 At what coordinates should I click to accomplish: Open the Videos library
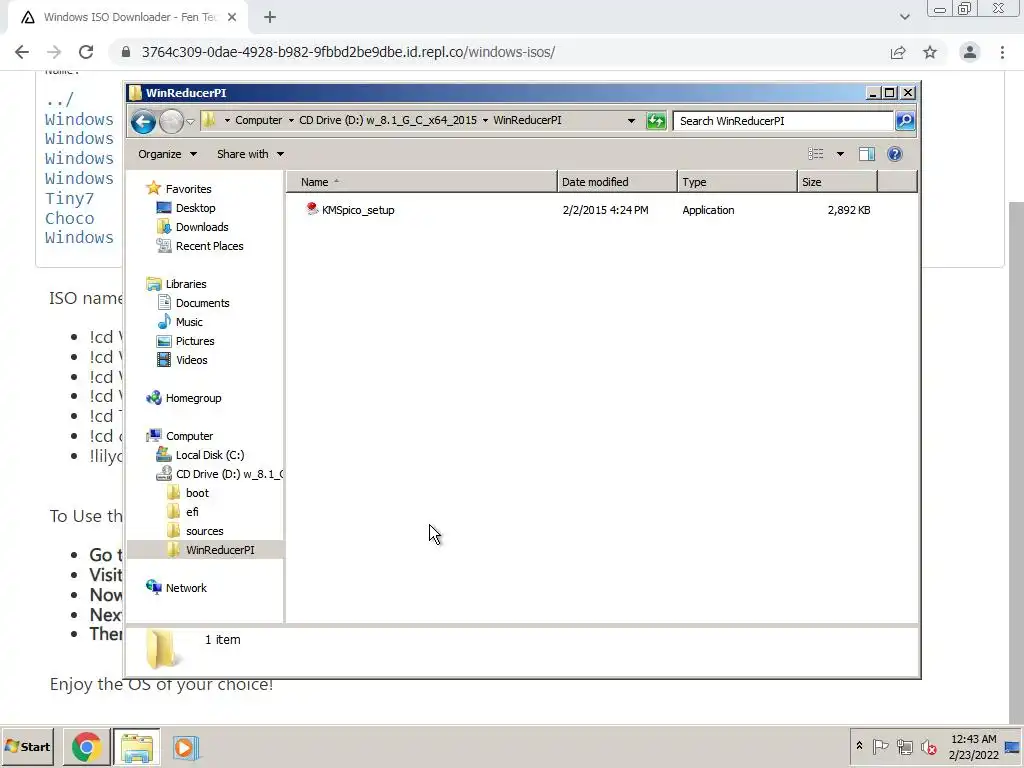tap(191, 360)
